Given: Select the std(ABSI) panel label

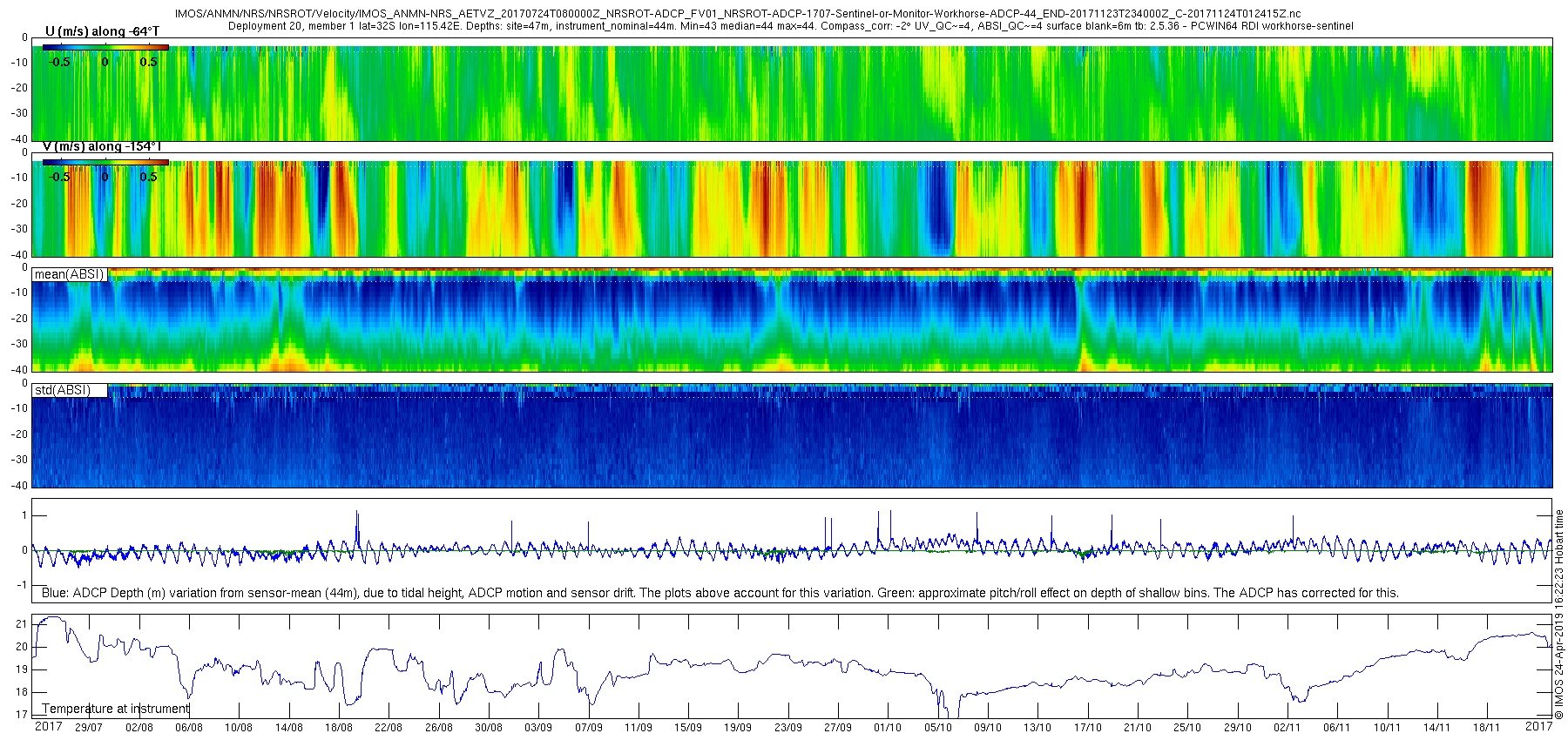Looking at the screenshot, I should click(70, 390).
